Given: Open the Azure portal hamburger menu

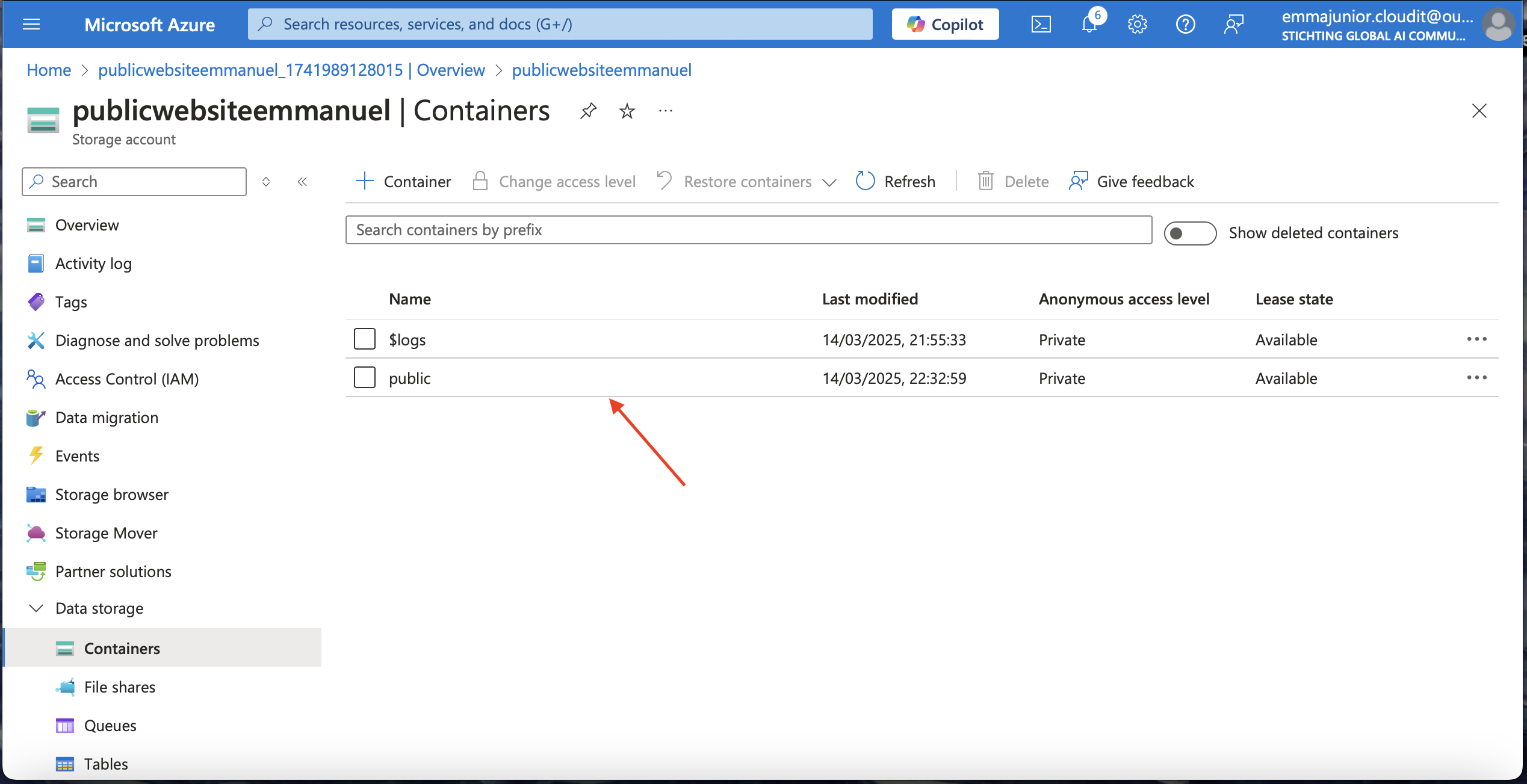Looking at the screenshot, I should point(31,24).
